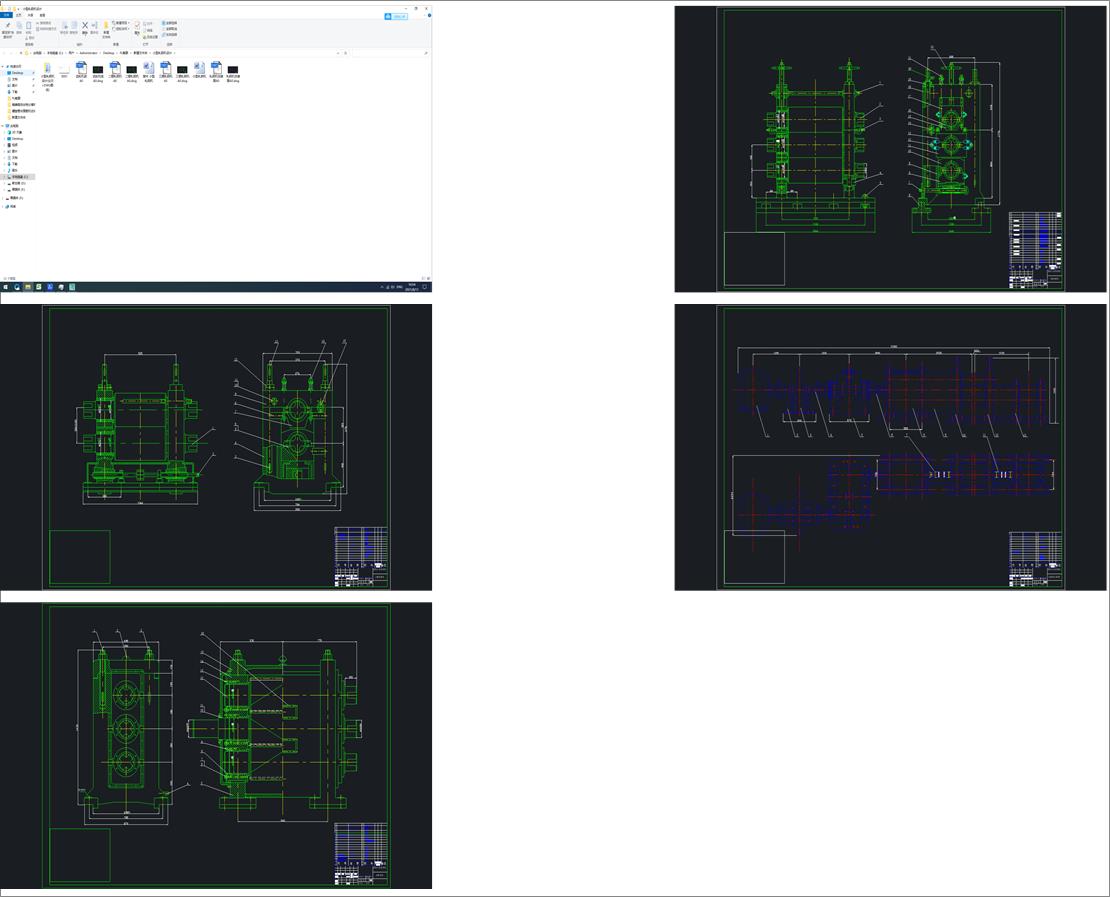Select Desktop under Quick Access
The image size is (1110, 897).
(17, 73)
